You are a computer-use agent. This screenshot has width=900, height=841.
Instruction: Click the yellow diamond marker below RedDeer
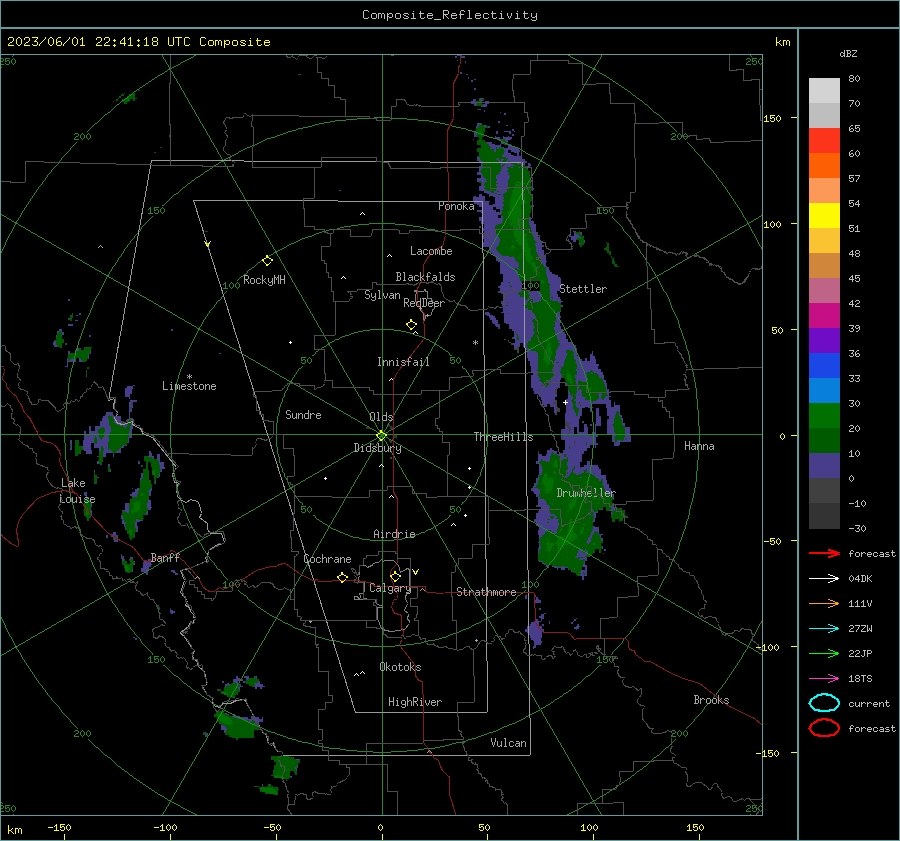pyautogui.click(x=412, y=325)
